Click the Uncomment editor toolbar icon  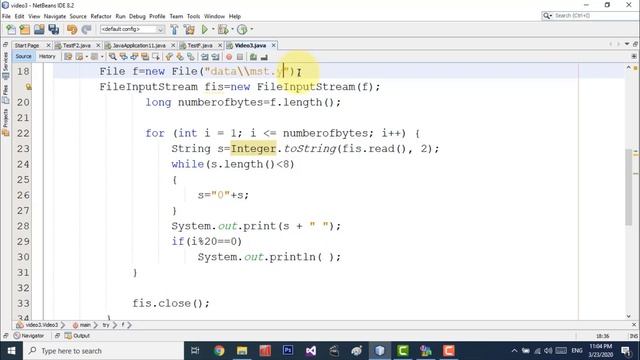[264, 57]
